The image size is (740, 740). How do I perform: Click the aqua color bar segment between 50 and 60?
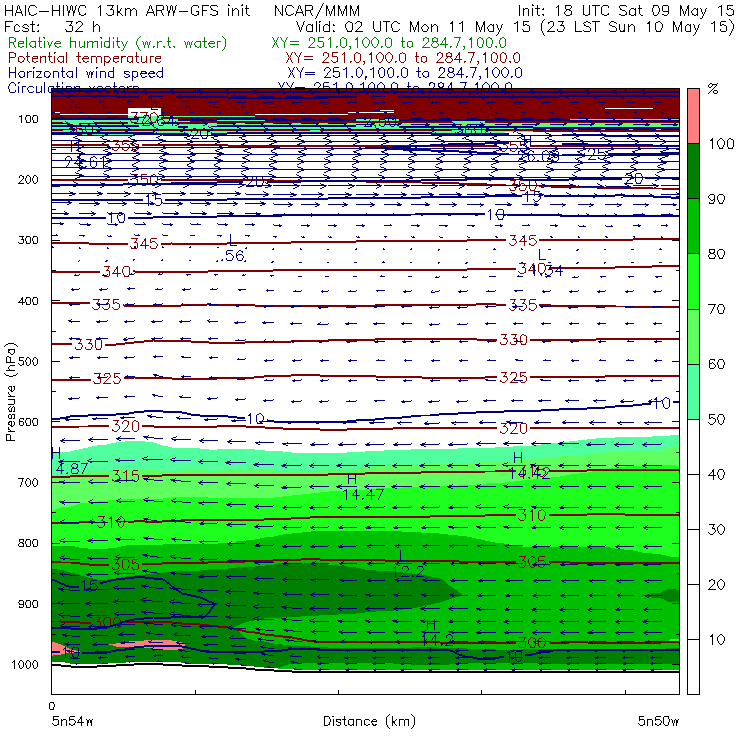coord(693,392)
